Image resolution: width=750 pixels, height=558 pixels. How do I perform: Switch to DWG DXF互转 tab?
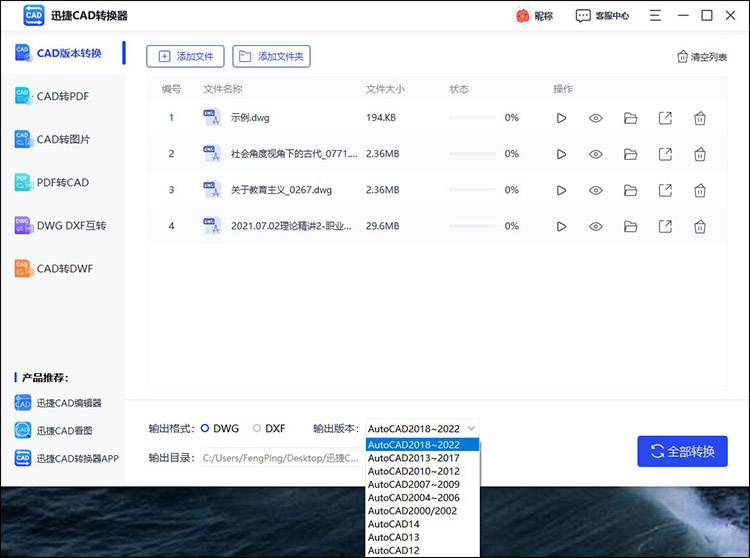click(x=63, y=225)
